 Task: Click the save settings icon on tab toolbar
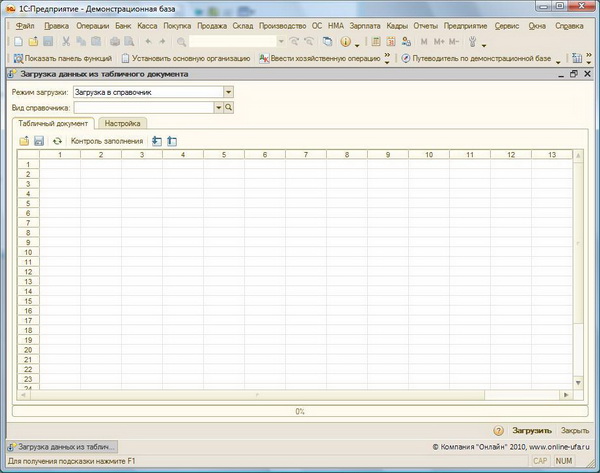[172, 141]
